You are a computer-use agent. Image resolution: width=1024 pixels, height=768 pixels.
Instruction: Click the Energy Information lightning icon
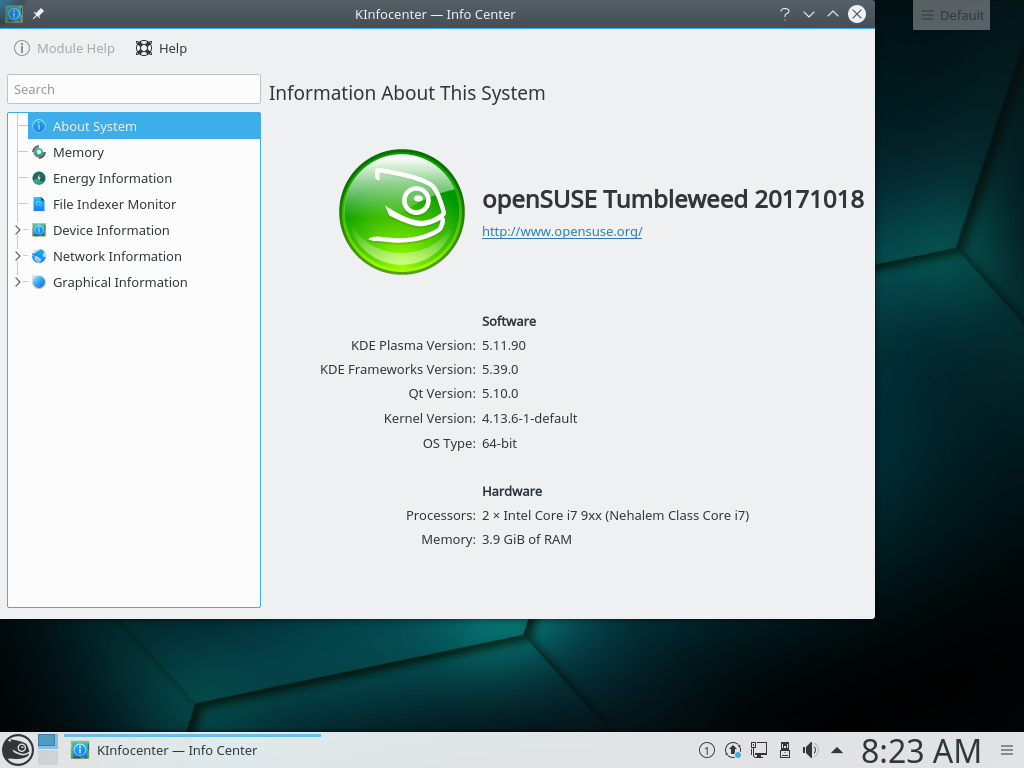pos(39,178)
